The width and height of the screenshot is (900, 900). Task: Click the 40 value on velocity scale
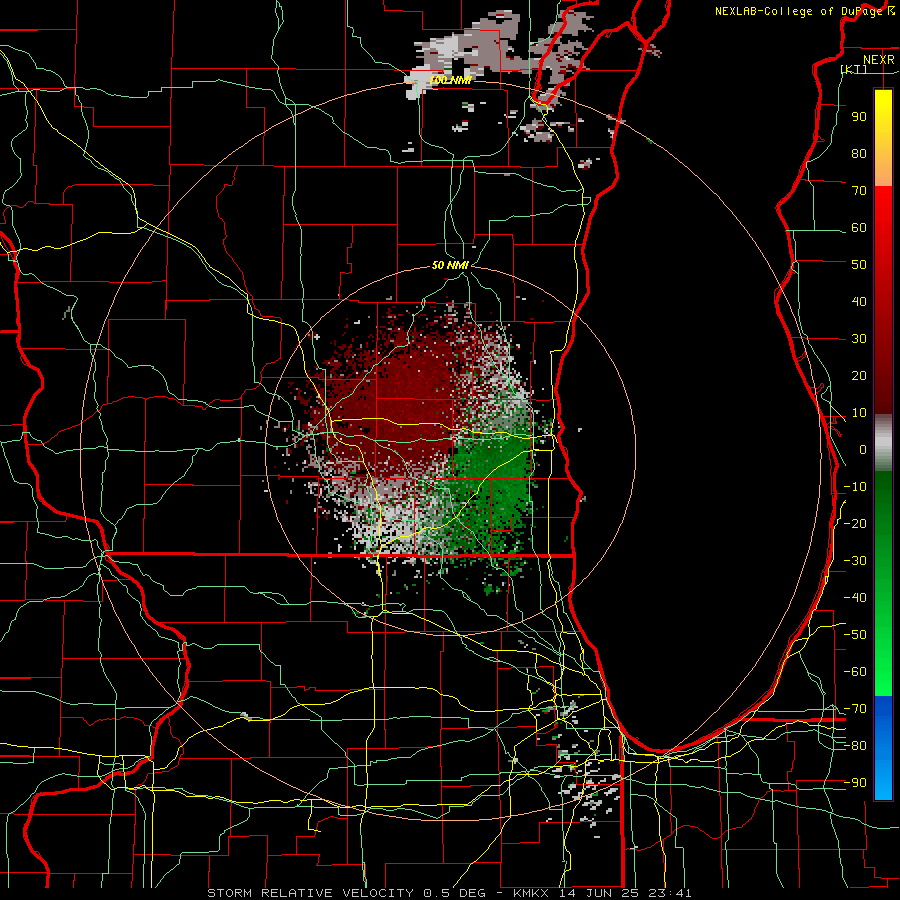click(859, 301)
